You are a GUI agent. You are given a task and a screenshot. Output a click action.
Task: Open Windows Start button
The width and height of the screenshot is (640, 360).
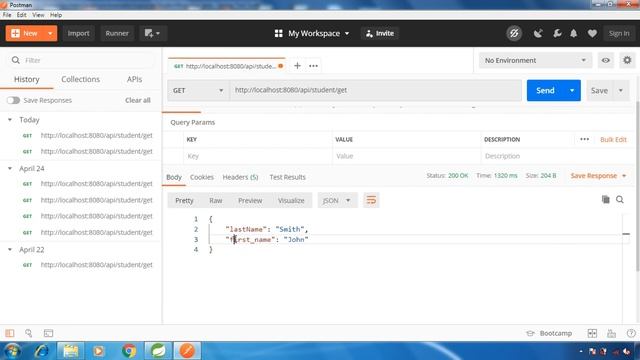click(x=13, y=351)
